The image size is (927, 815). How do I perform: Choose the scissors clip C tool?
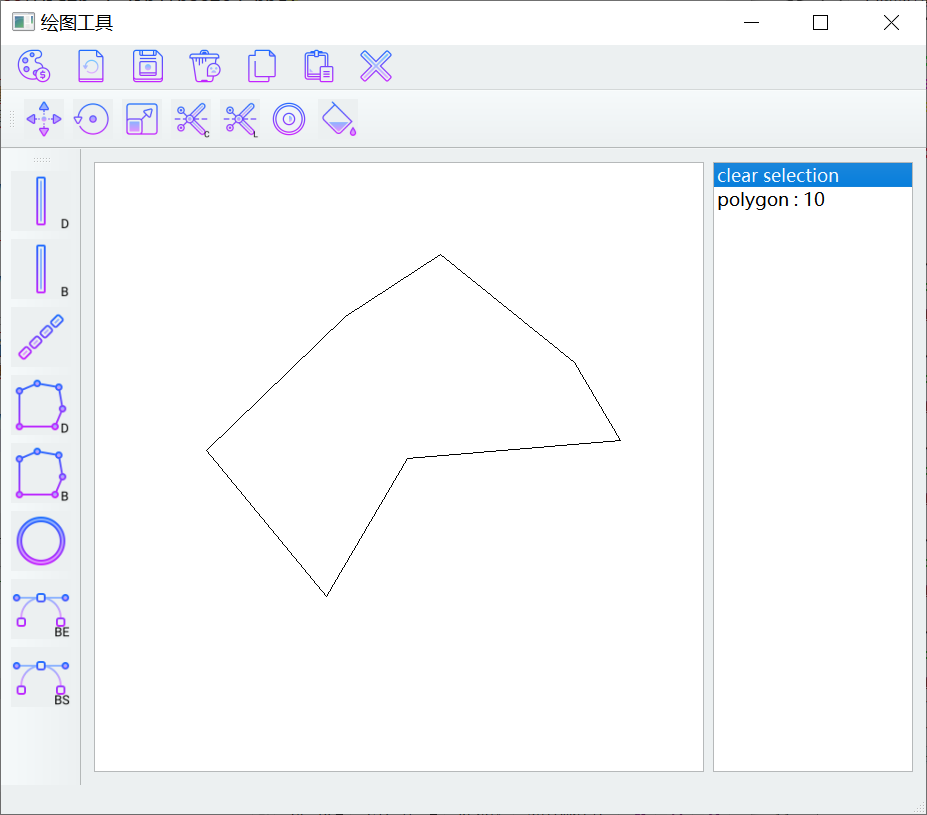[x=191, y=119]
